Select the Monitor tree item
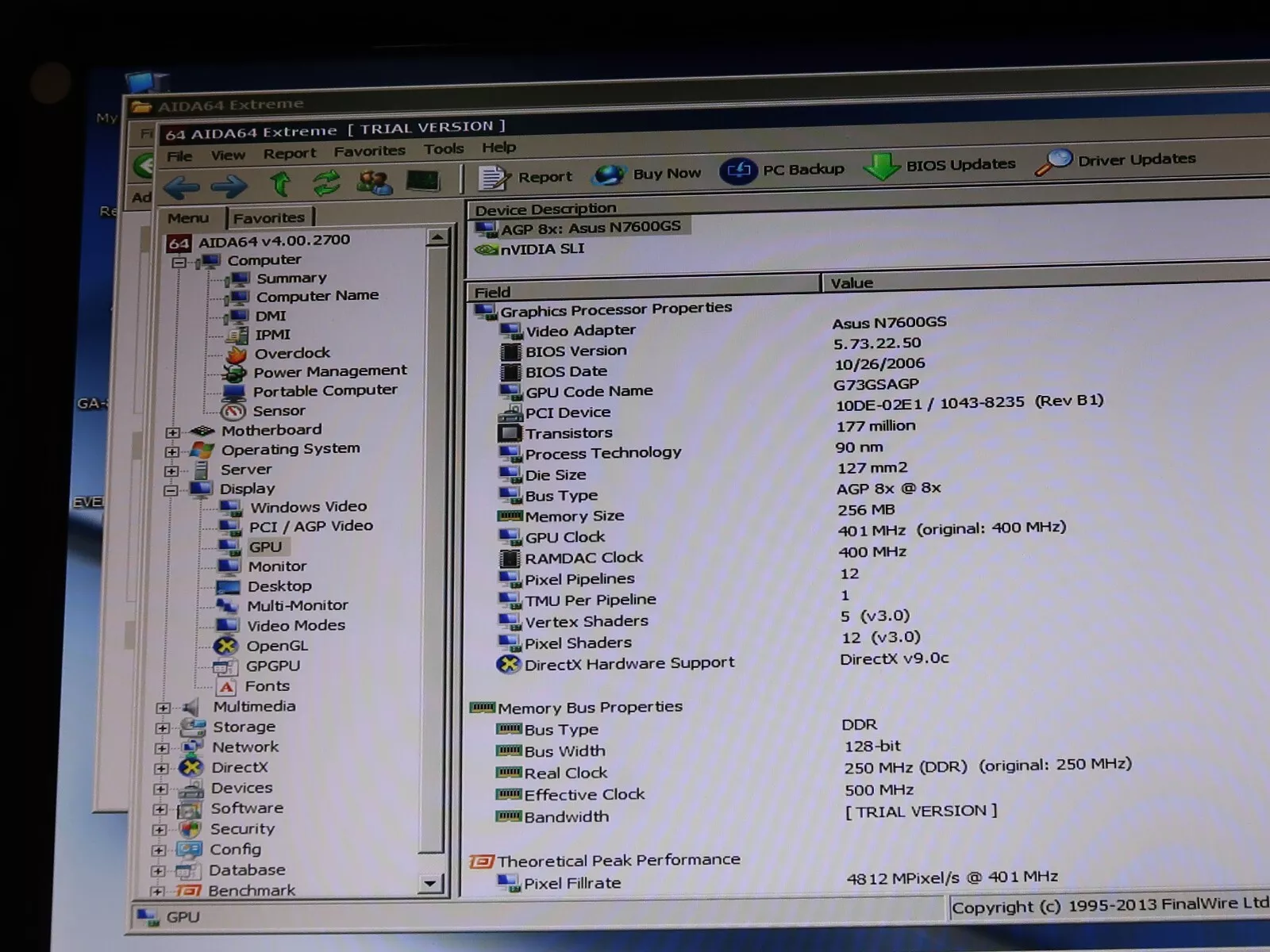This screenshot has width=1270, height=952. point(277,566)
